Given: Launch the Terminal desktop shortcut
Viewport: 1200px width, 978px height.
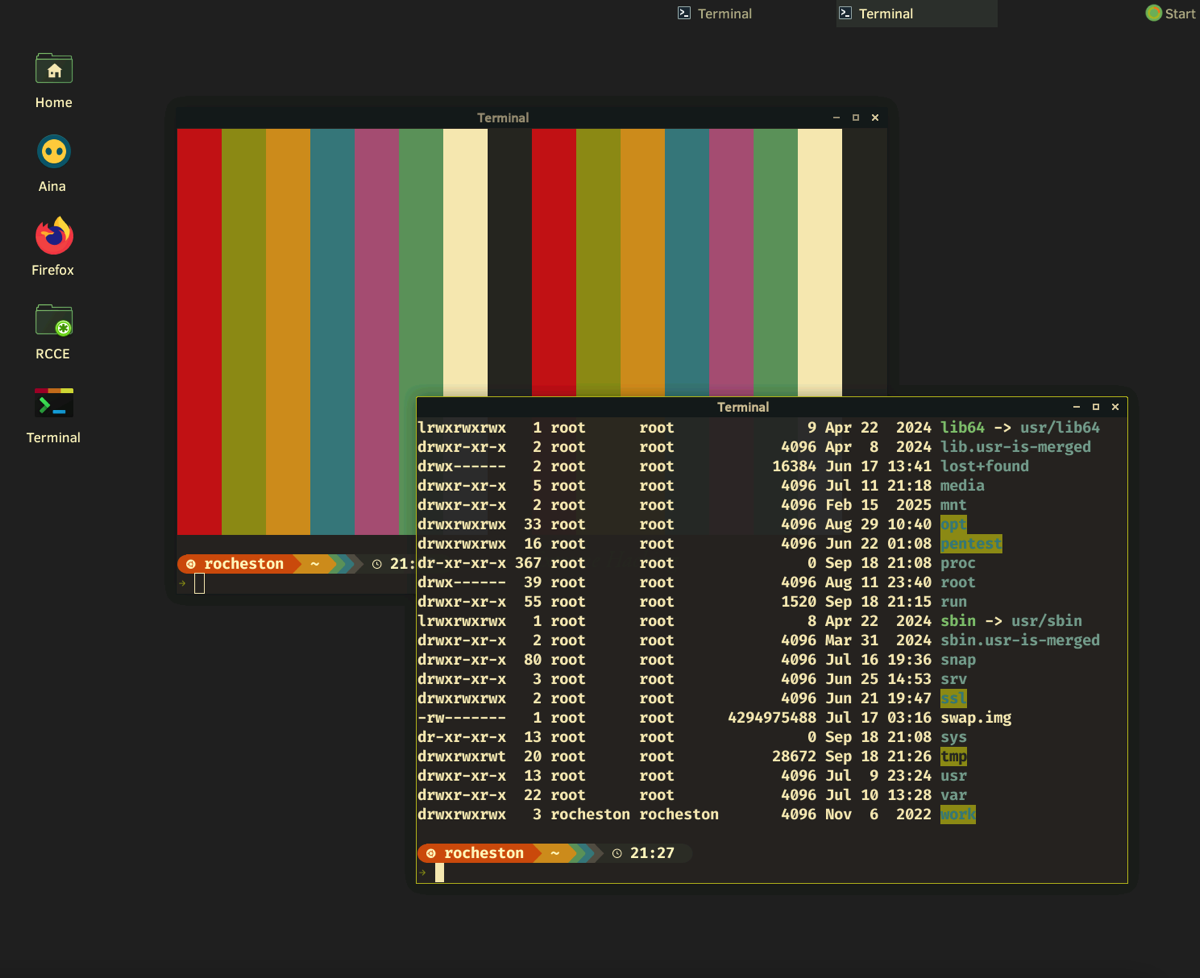Looking at the screenshot, I should [54, 404].
